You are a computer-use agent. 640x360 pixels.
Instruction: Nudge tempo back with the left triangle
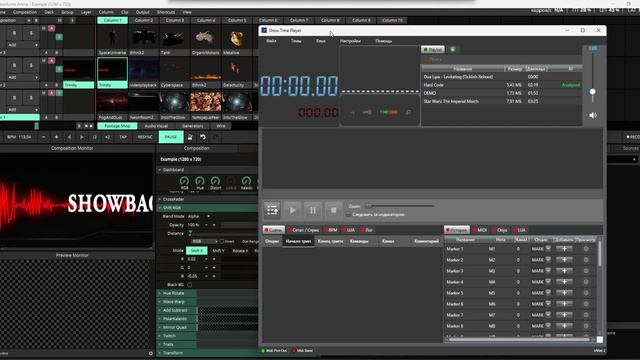69,137
